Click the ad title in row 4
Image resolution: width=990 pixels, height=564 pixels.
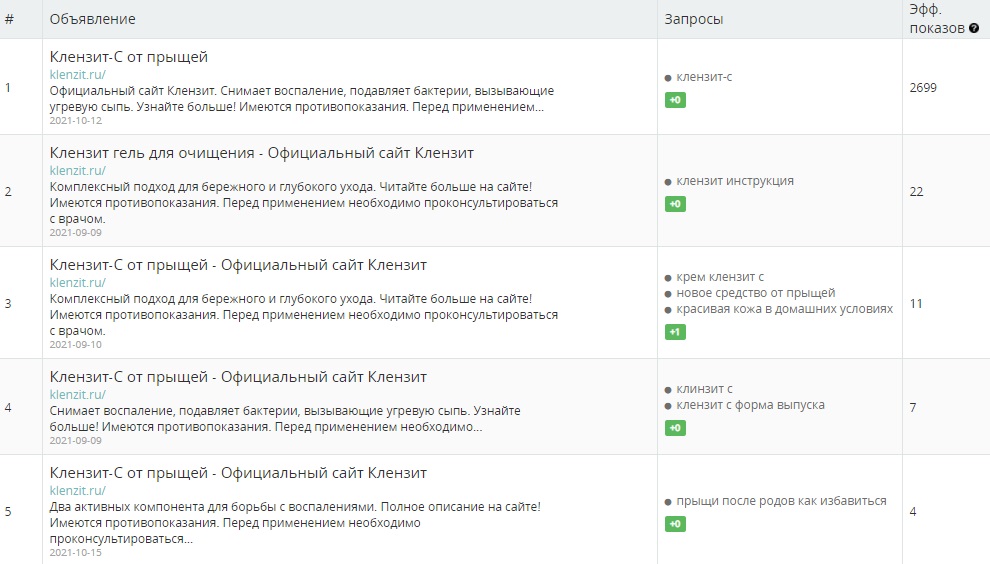[238, 376]
